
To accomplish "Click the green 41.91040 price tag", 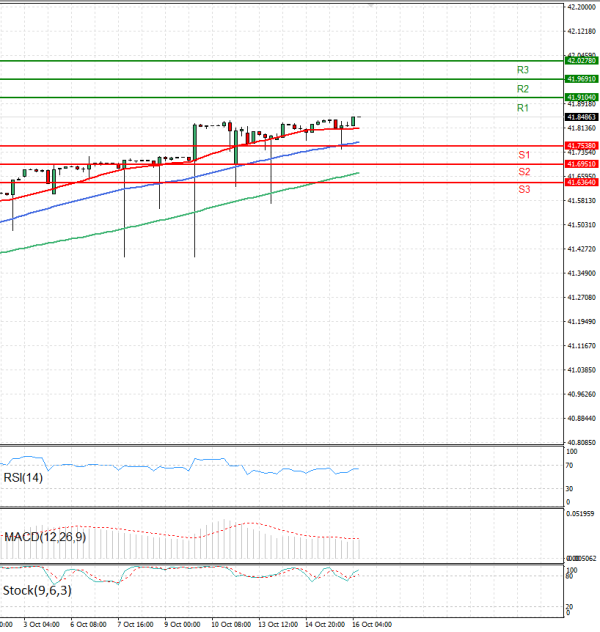I will 581,97.
